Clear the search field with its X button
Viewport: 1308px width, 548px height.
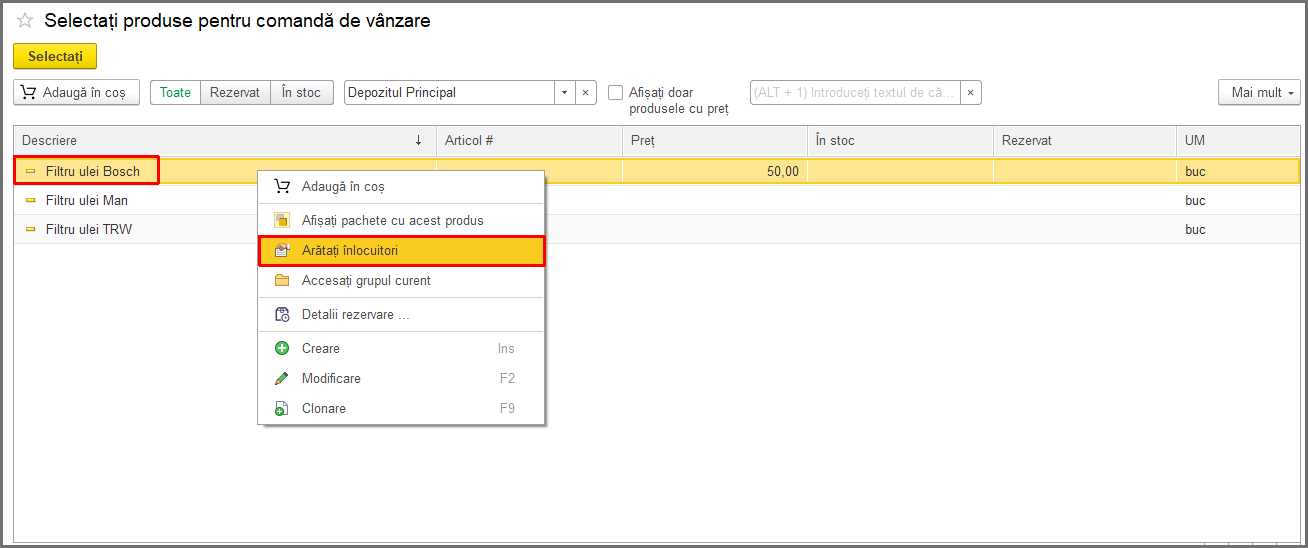[x=970, y=92]
